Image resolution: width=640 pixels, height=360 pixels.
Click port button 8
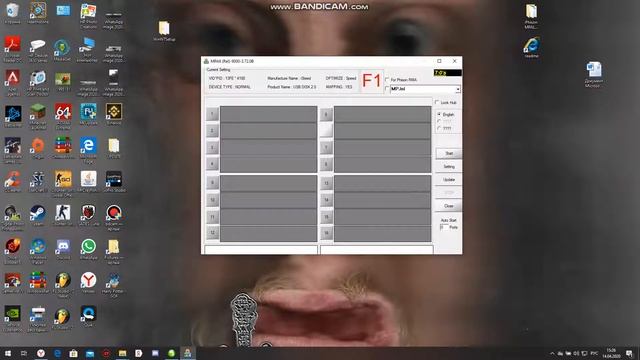(326, 164)
